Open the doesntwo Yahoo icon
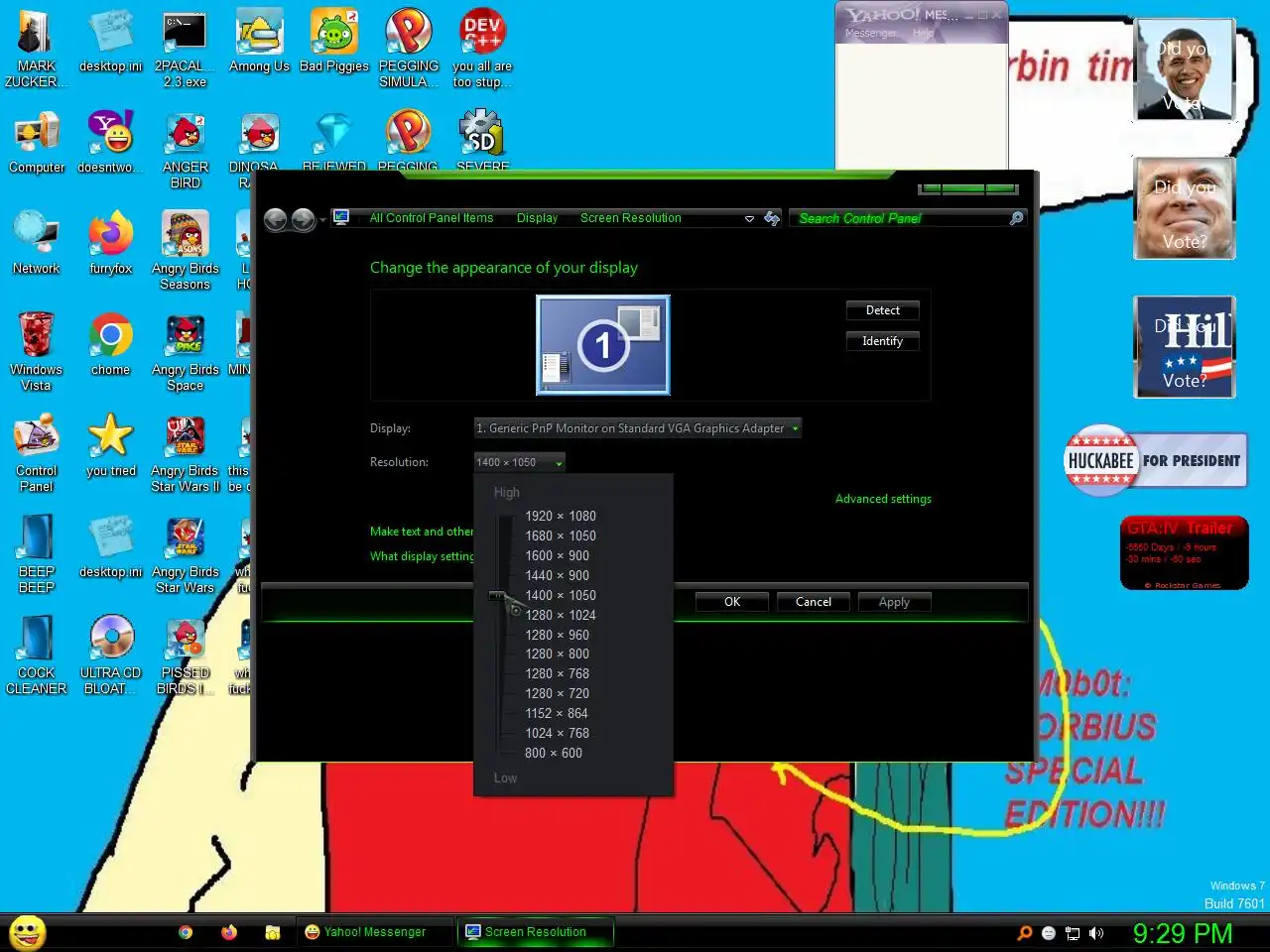Screen dimensions: 1270x952 coord(110,143)
